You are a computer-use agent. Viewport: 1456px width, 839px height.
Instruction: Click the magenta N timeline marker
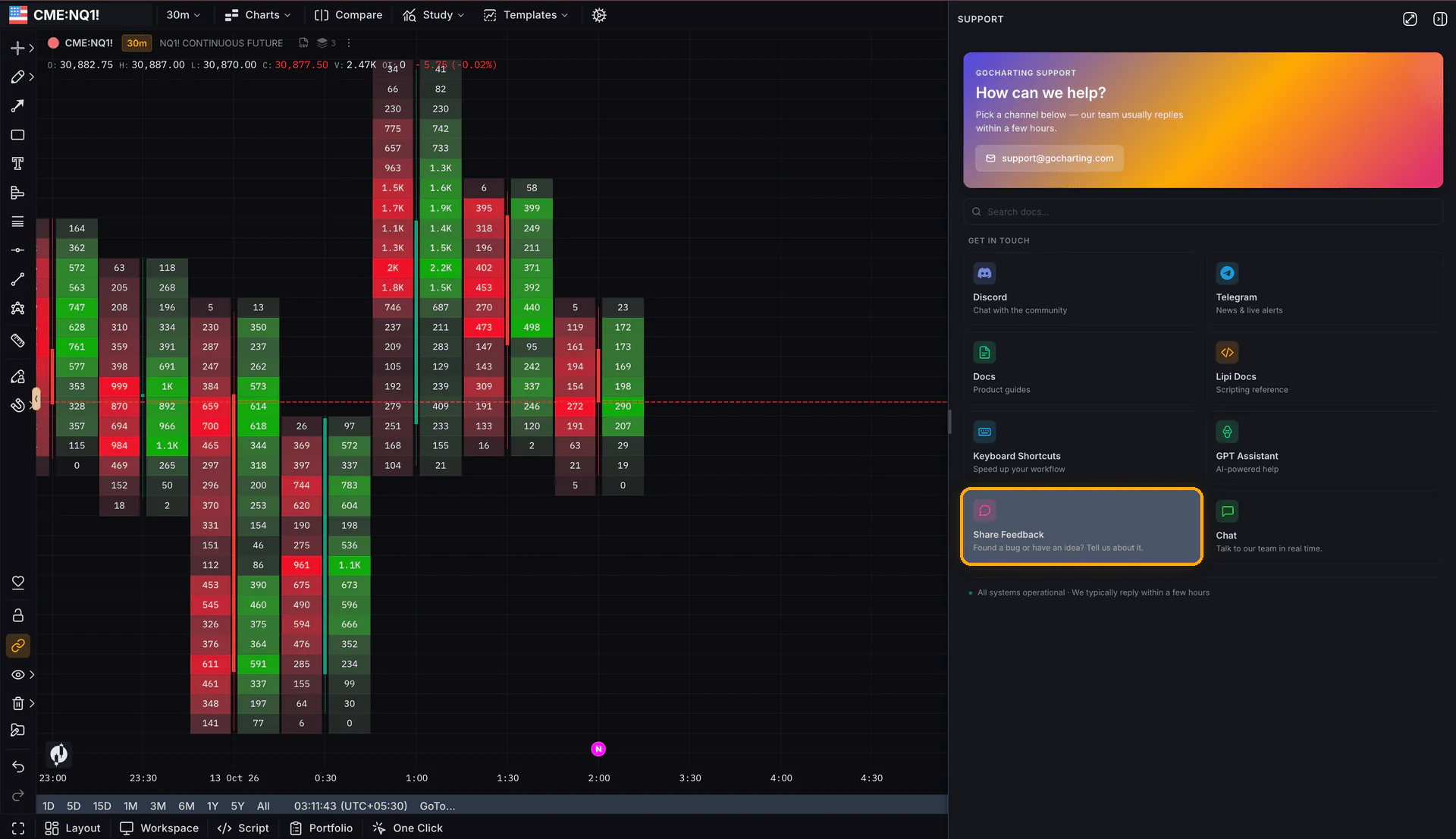(x=598, y=749)
